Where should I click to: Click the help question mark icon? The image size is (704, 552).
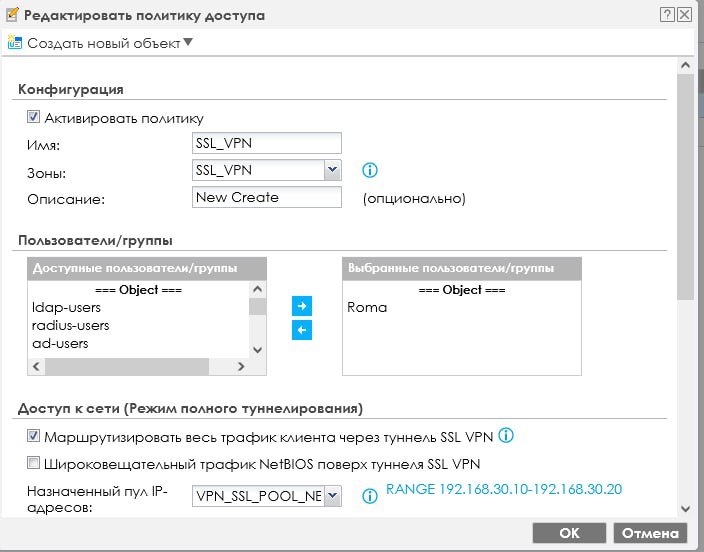(x=666, y=15)
